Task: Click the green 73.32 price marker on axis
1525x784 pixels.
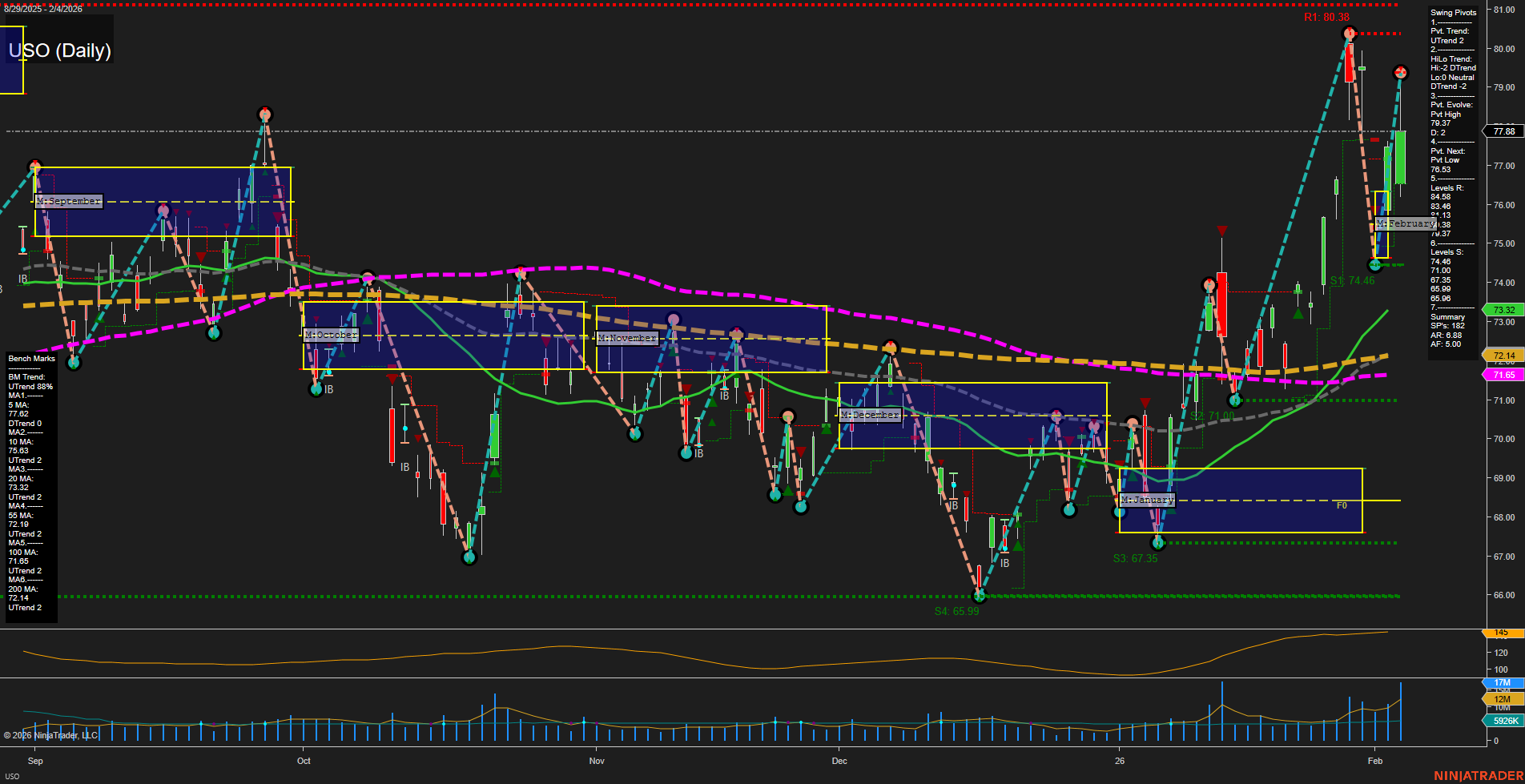Action: tap(1503, 310)
